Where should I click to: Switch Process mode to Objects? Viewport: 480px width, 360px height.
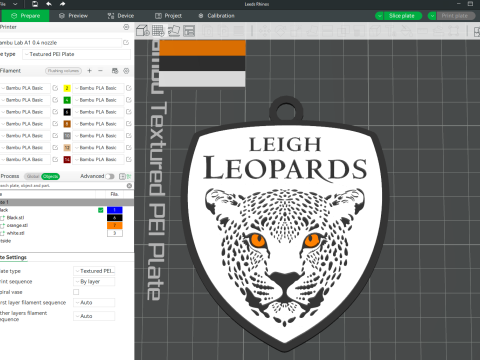coord(50,176)
